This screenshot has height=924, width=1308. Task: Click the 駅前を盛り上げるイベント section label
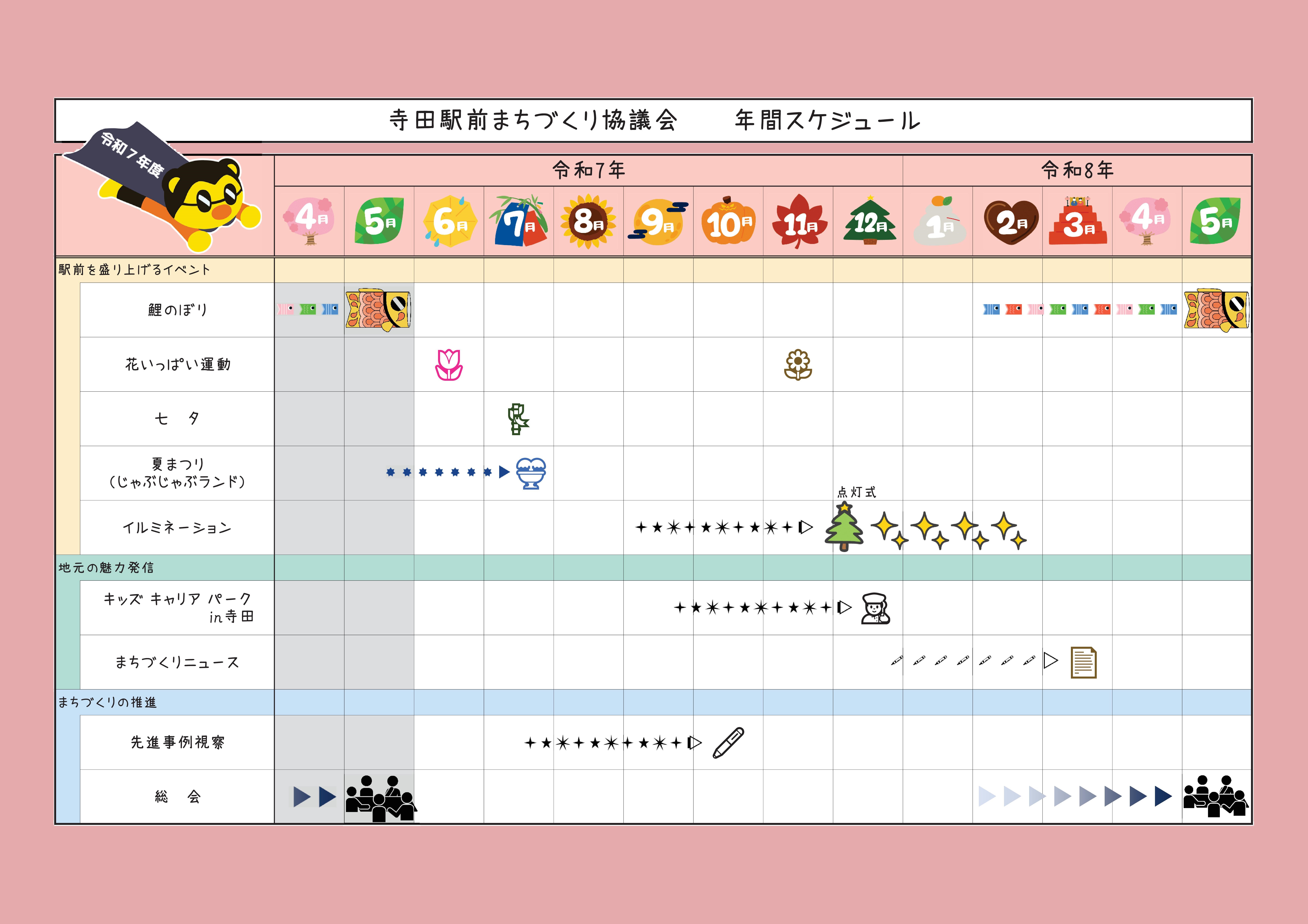(134, 269)
